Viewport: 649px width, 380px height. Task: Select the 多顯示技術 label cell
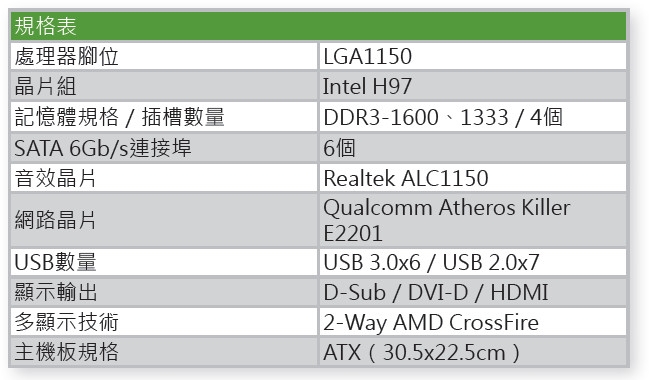click(163, 322)
